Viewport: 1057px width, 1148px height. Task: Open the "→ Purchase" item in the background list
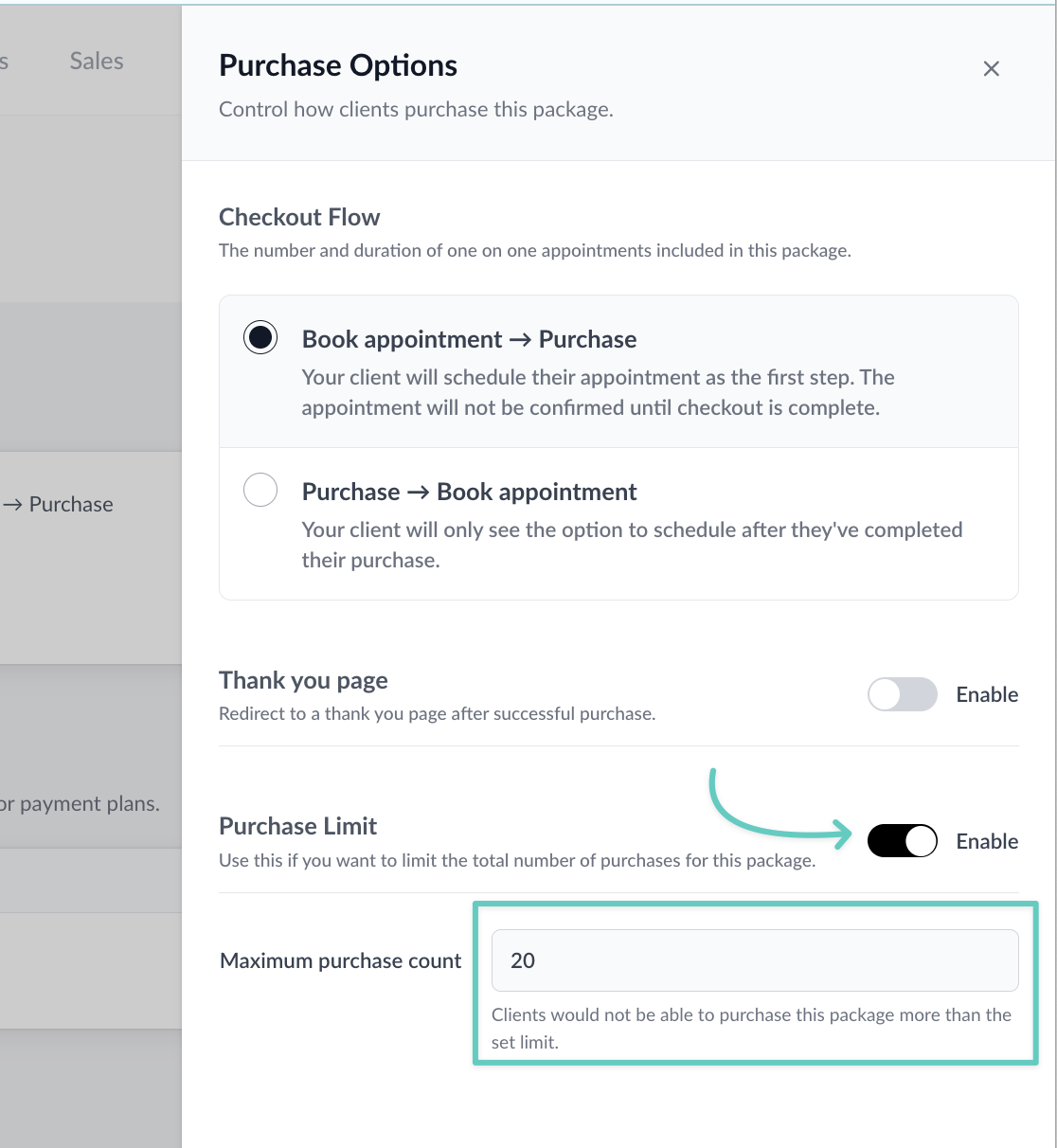point(60,504)
